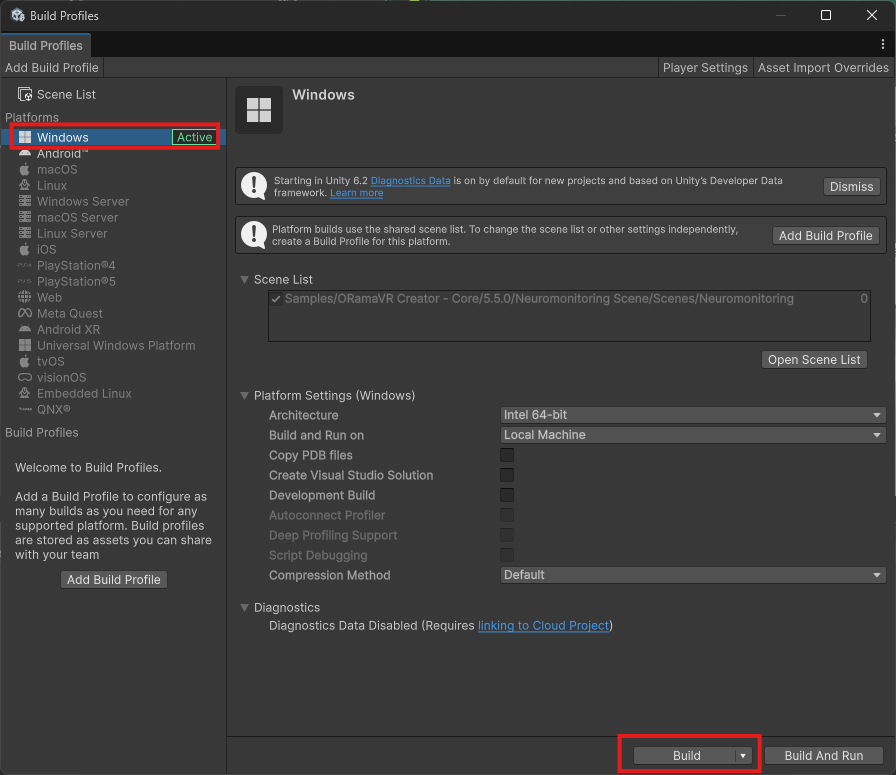Click the macOS Server icon
The image size is (896, 775).
pyautogui.click(x=25, y=217)
